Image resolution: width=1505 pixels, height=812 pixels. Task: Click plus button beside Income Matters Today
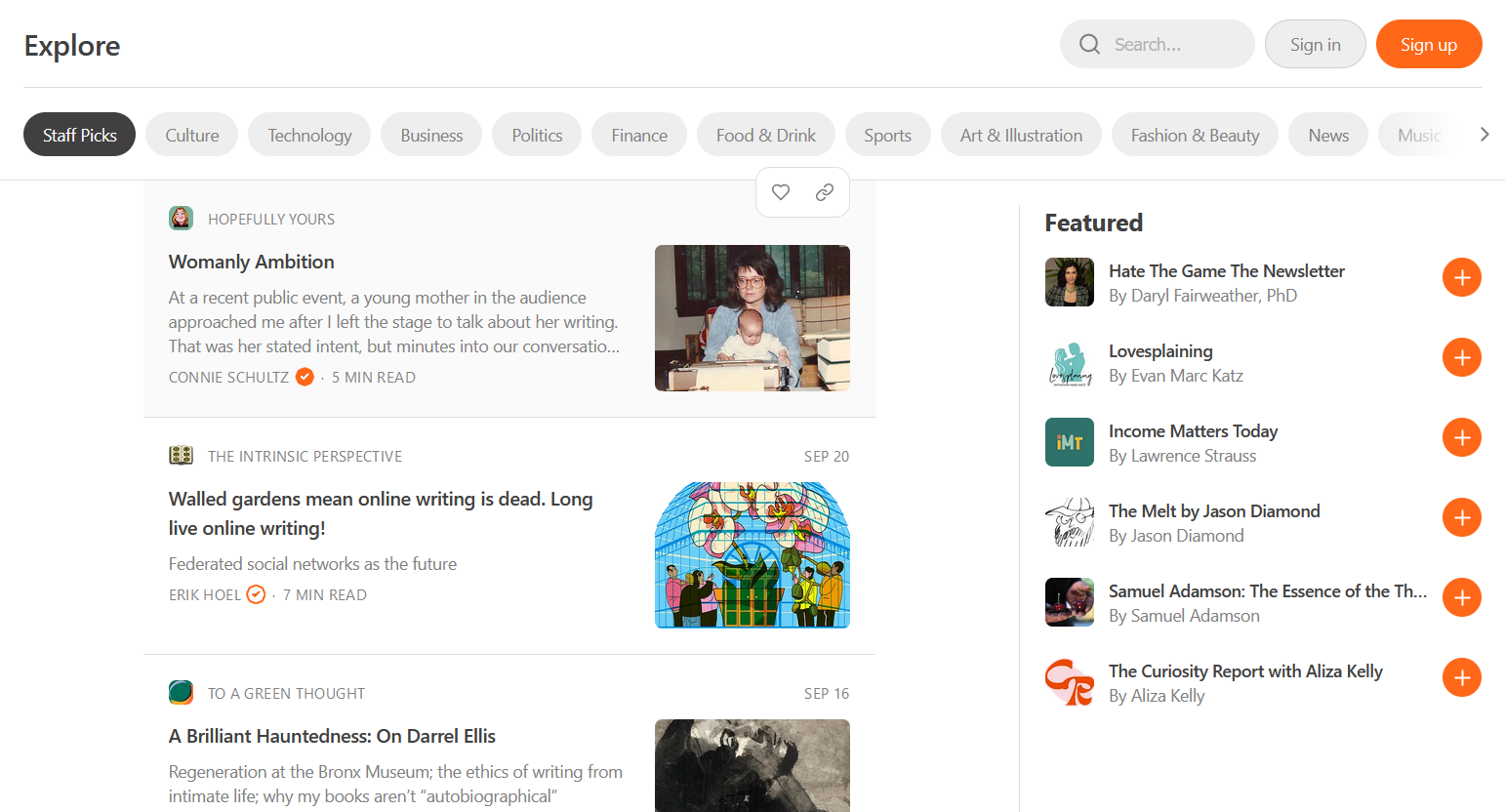pos(1461,438)
